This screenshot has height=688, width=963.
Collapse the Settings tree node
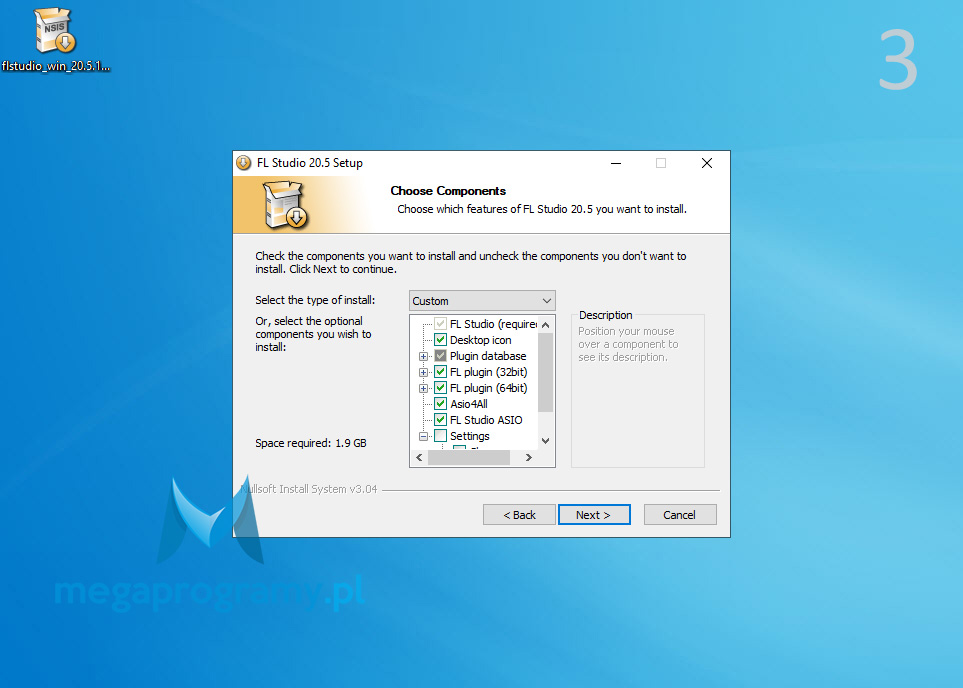pyautogui.click(x=423, y=436)
